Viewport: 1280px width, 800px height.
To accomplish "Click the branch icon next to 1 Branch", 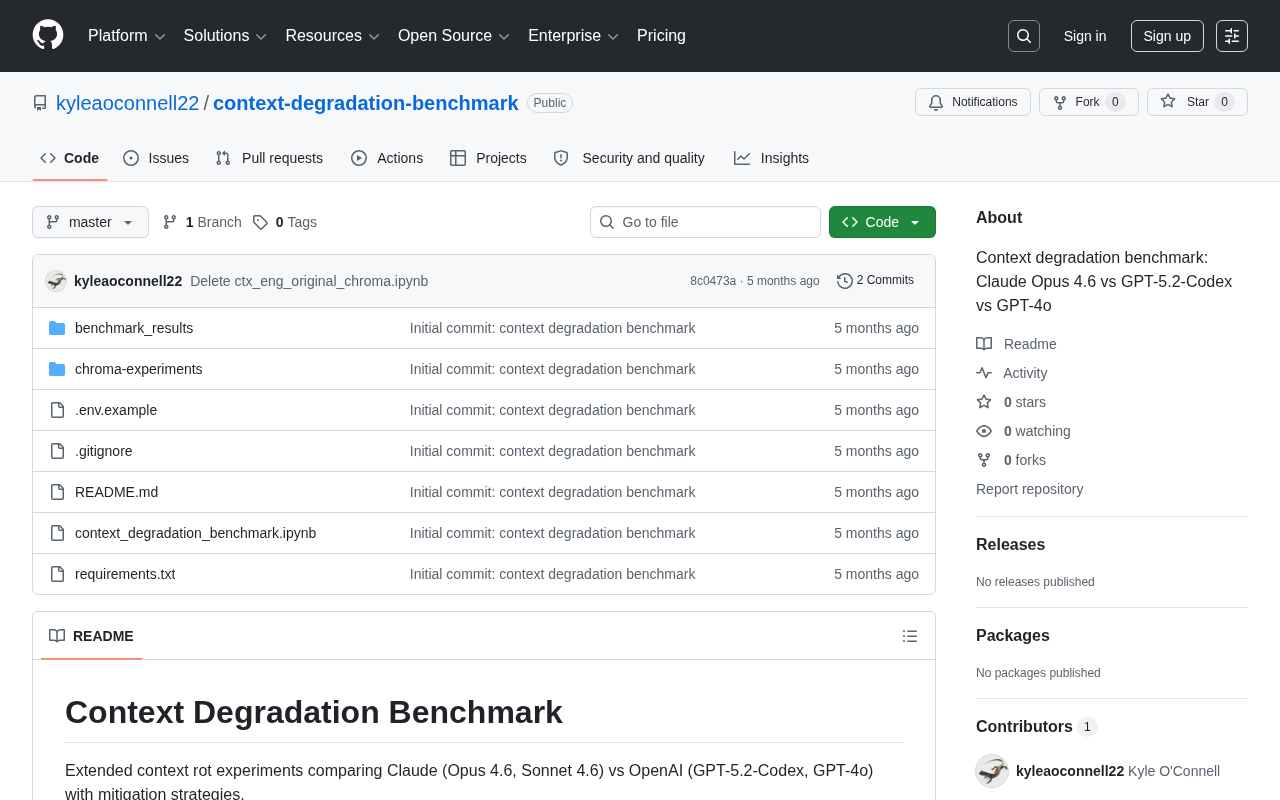I will click(x=170, y=222).
